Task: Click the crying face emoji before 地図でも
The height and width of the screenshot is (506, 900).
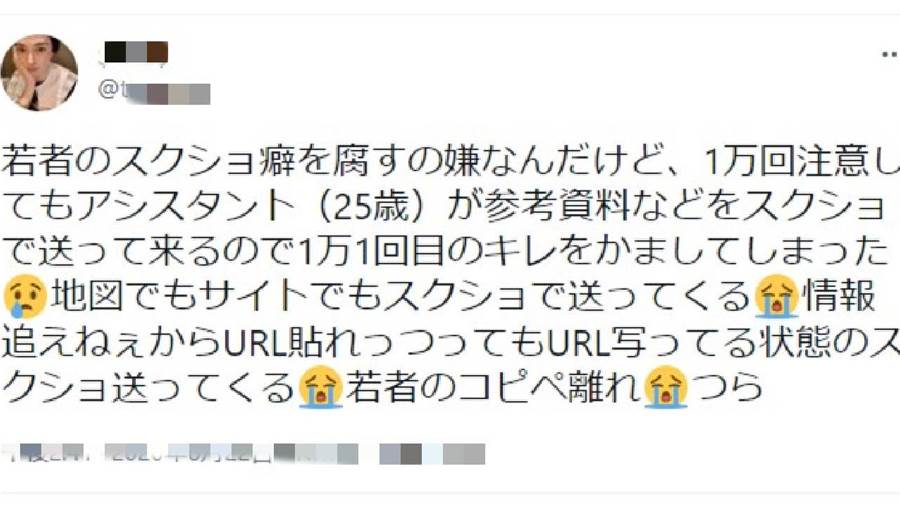Action: pos(25,297)
